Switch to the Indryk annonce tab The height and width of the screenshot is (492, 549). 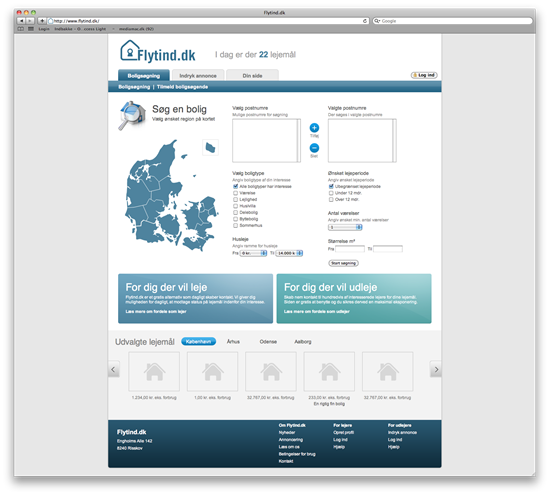pos(198,75)
